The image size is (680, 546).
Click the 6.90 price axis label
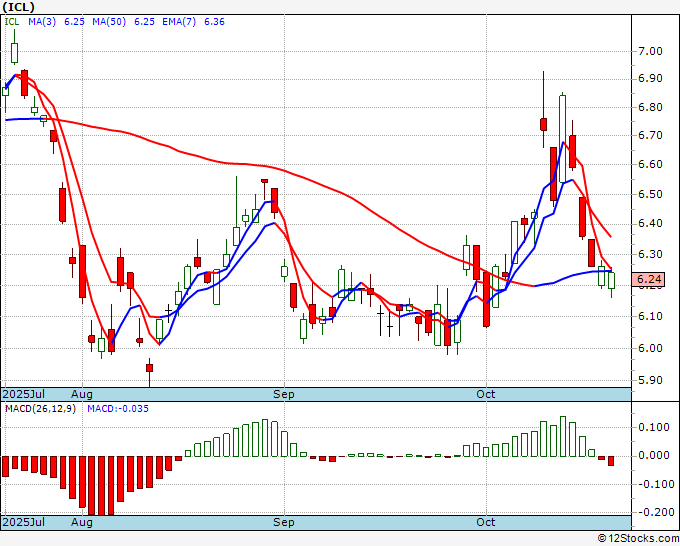click(650, 78)
